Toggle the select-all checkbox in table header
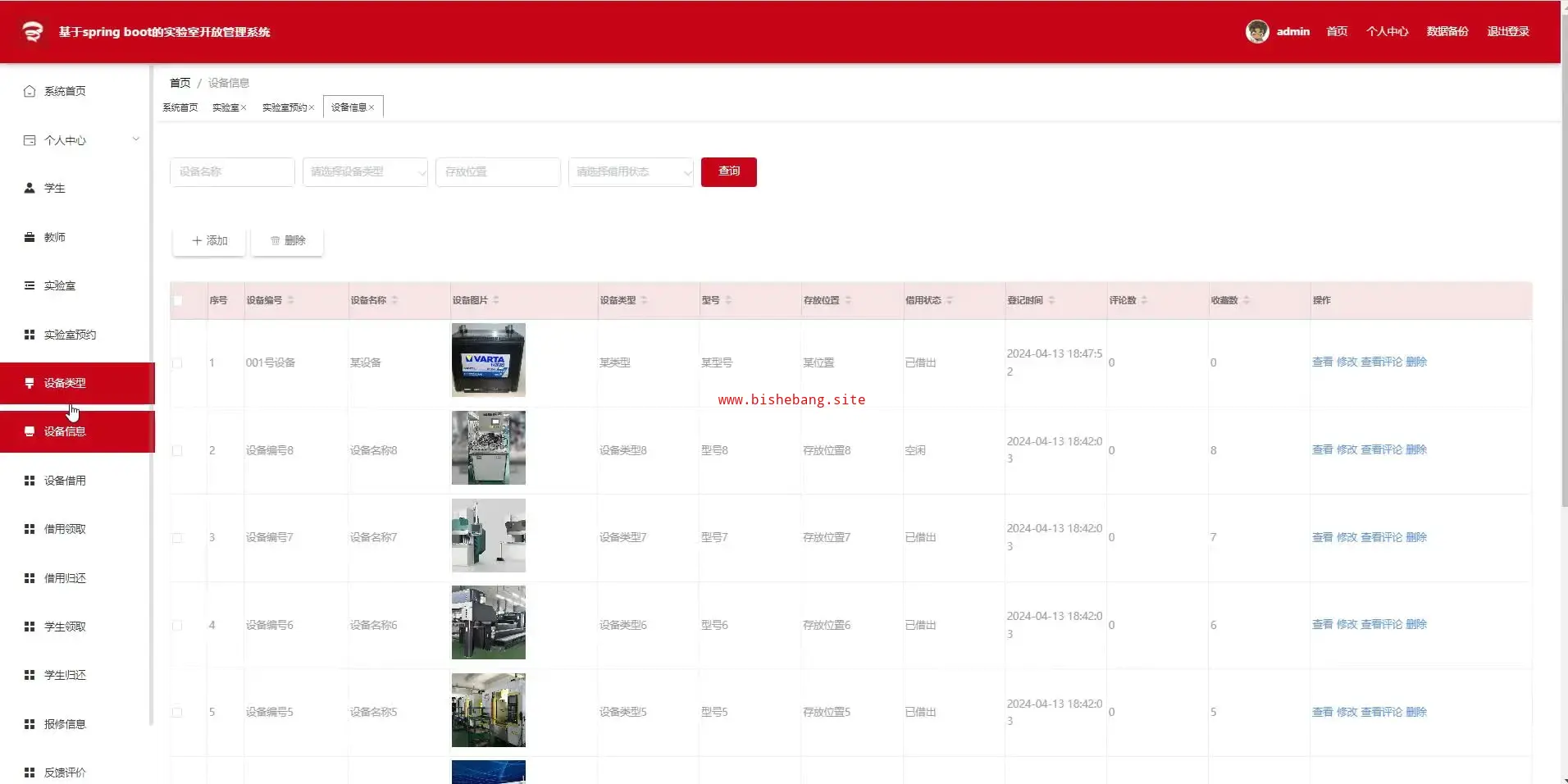1568x784 pixels. point(178,301)
